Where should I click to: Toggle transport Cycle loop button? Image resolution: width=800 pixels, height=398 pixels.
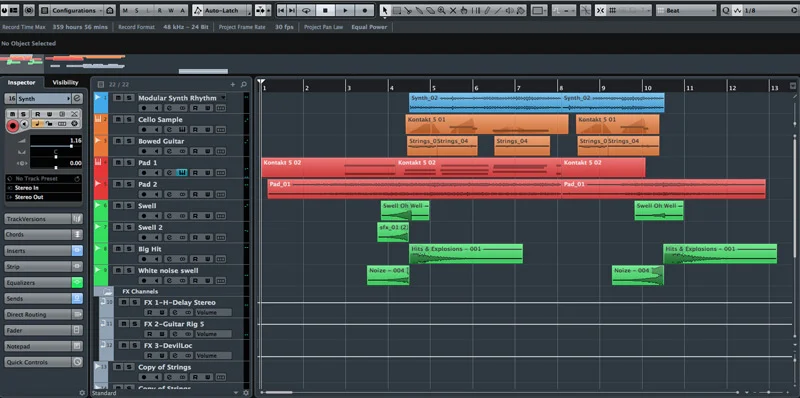[x=306, y=10]
